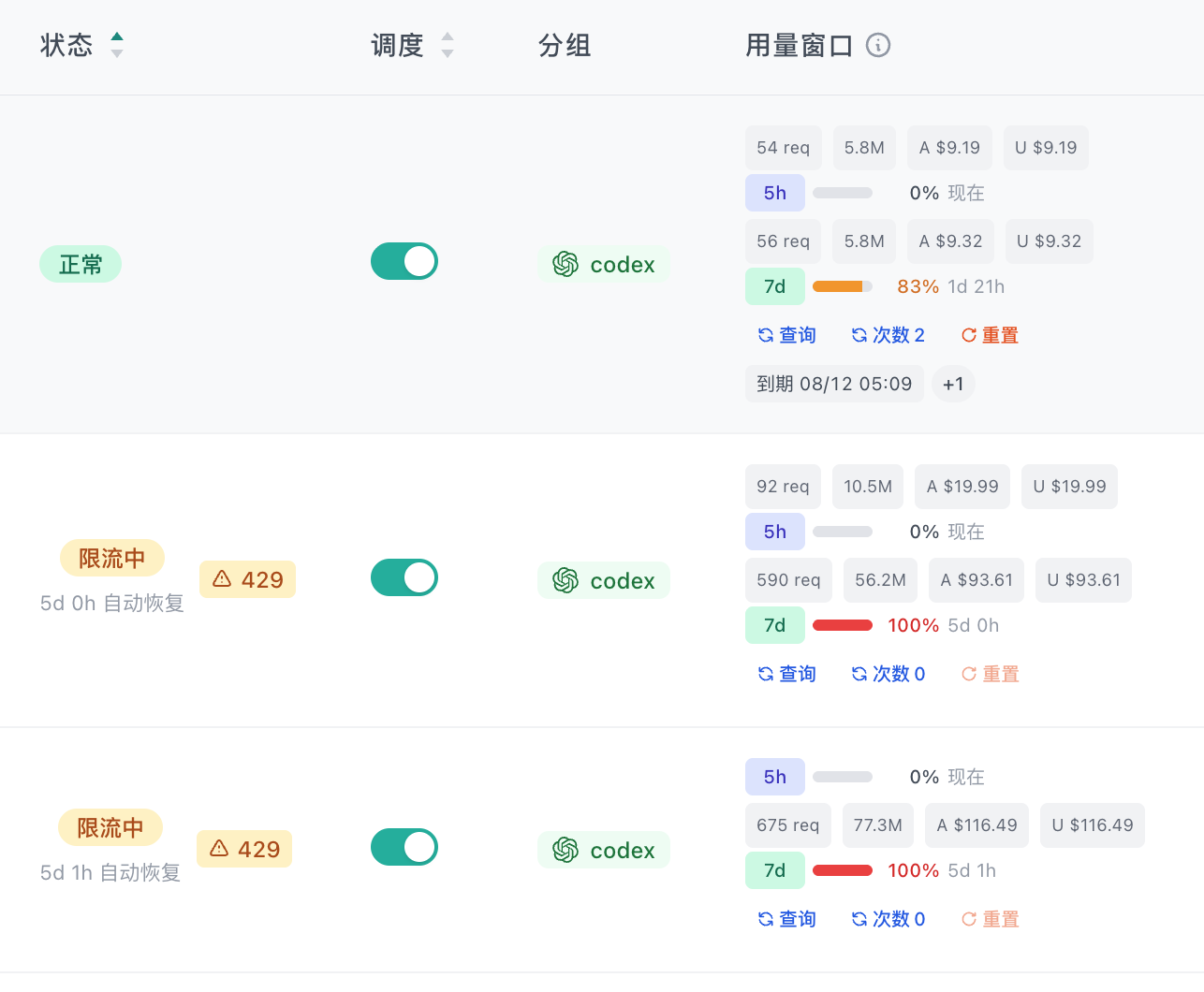Click the 590 req tag
Viewport: 1204px width, 992px height.
pyautogui.click(x=788, y=580)
